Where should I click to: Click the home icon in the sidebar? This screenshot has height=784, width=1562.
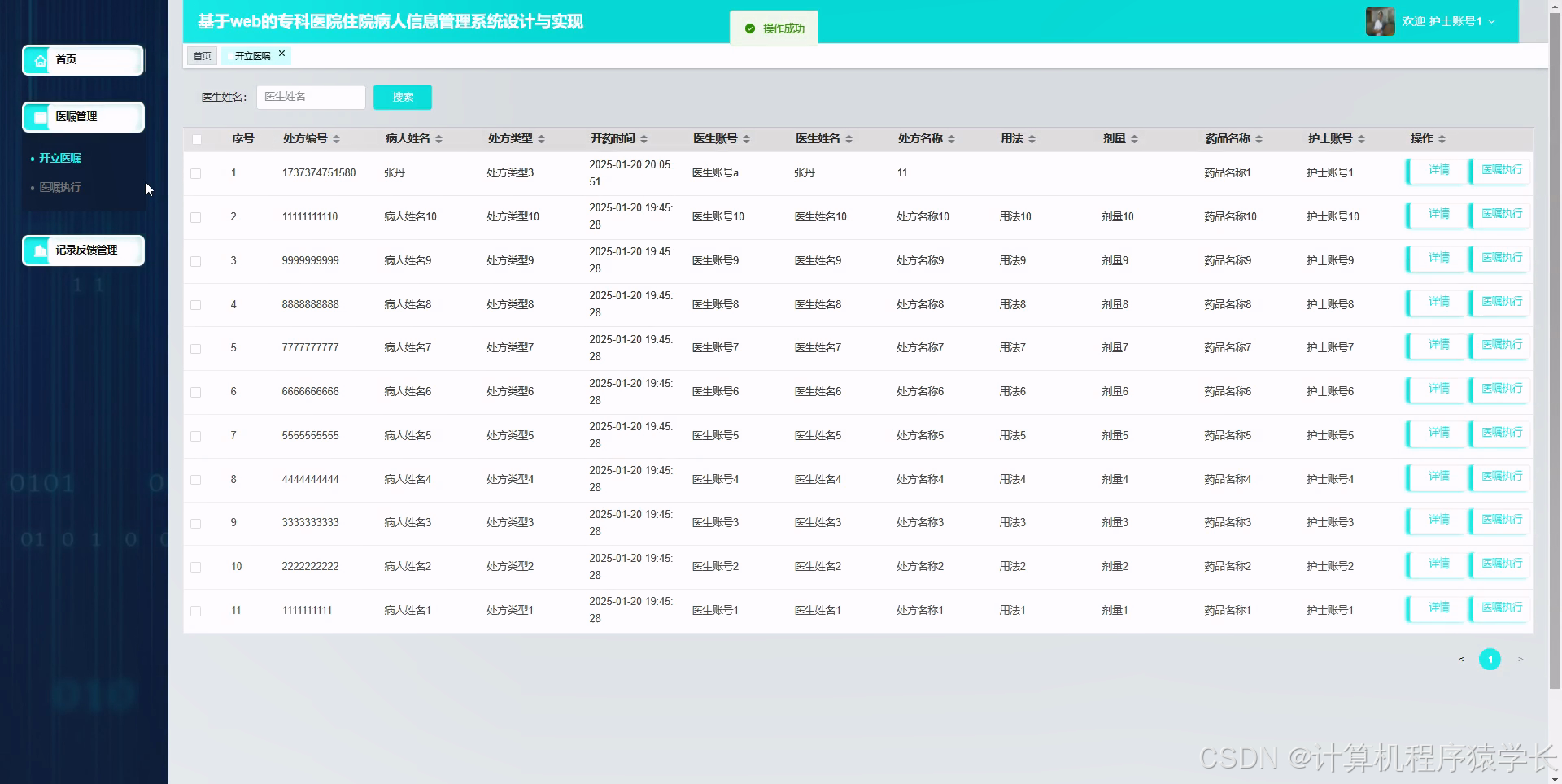(40, 60)
